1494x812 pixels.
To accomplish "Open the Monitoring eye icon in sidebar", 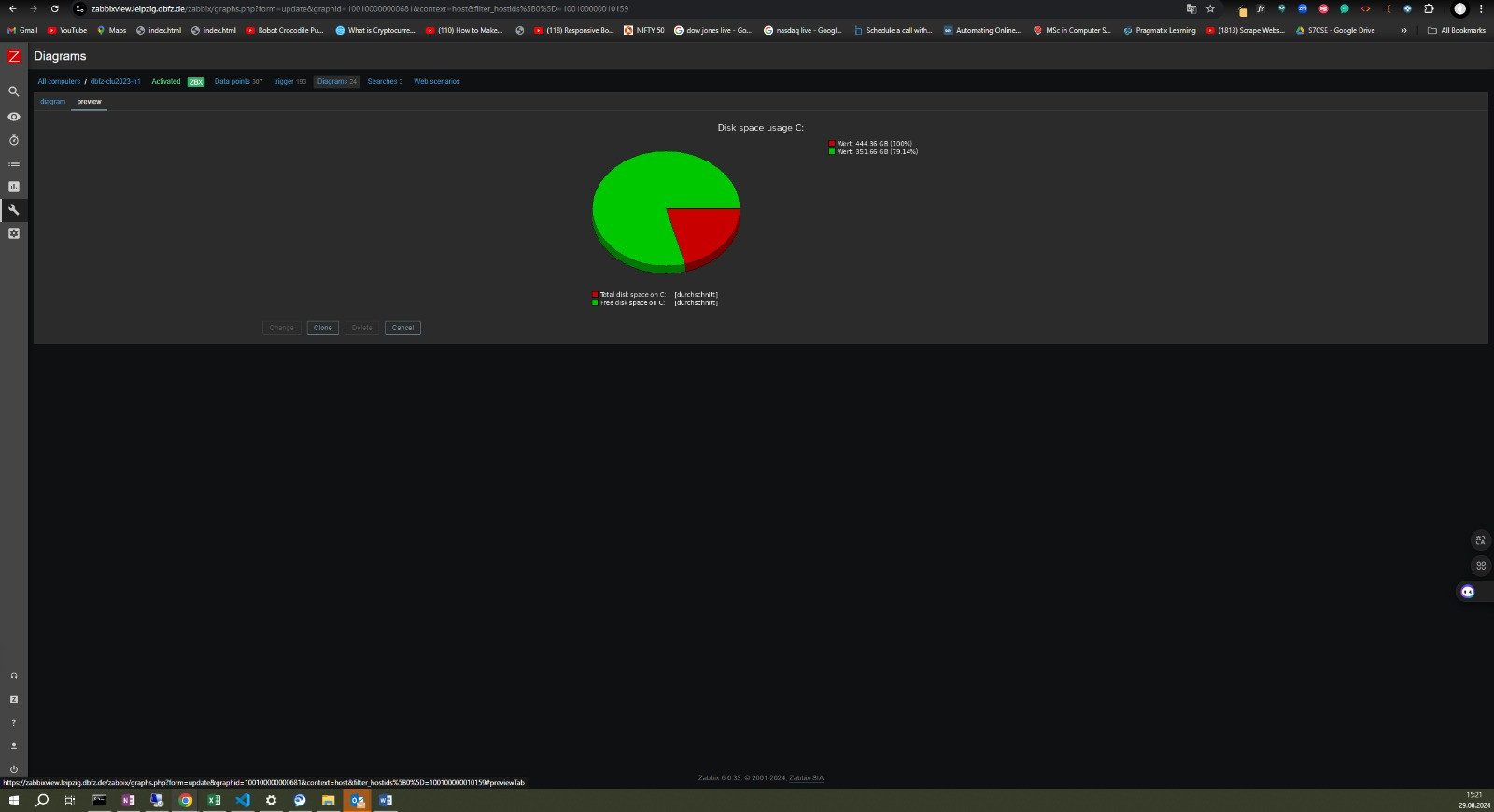I will click(14, 117).
